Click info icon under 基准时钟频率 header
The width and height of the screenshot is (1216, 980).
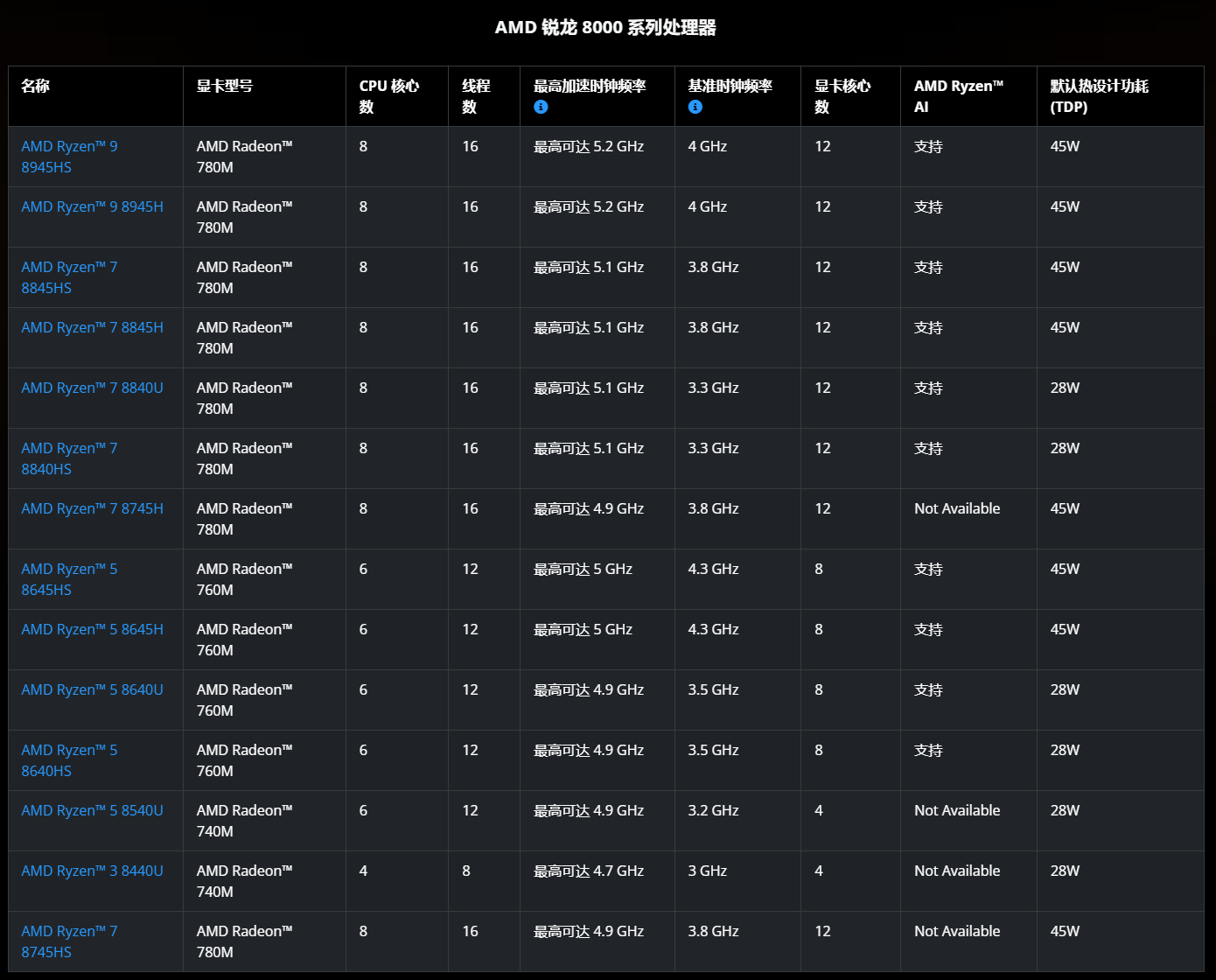(x=695, y=107)
